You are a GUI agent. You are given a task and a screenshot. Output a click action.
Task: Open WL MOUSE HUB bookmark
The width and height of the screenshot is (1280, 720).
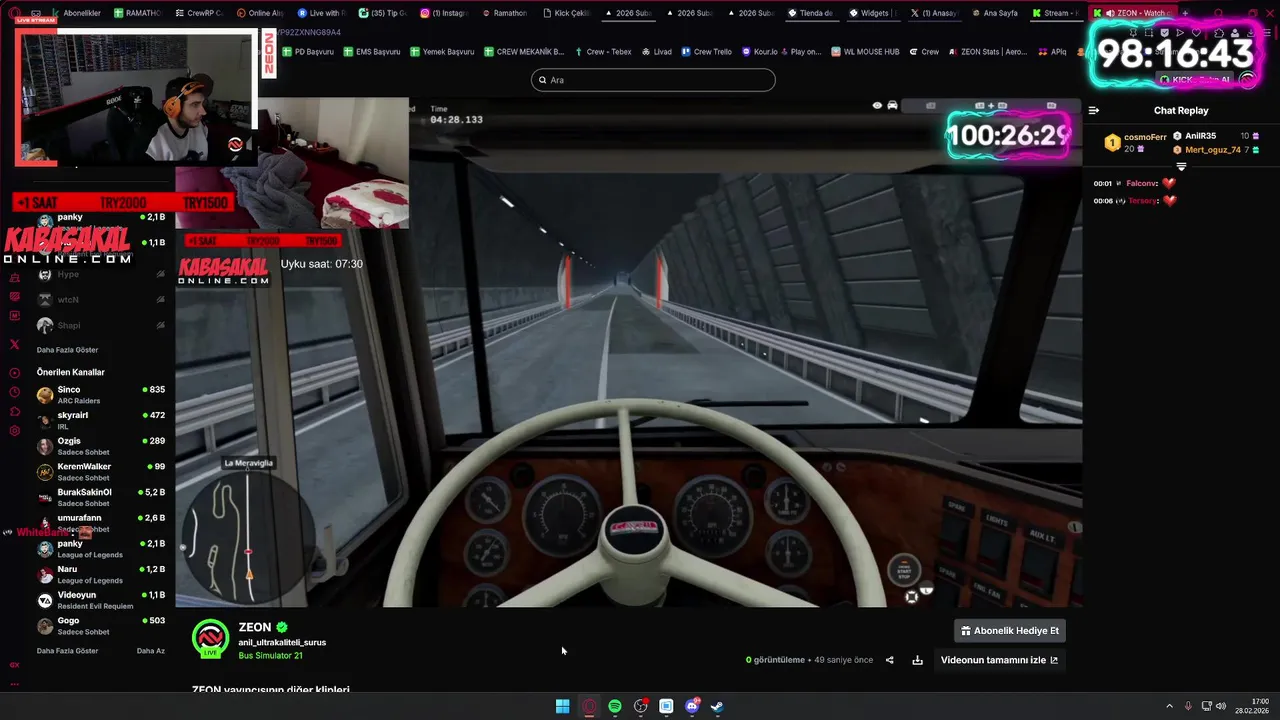(x=865, y=52)
